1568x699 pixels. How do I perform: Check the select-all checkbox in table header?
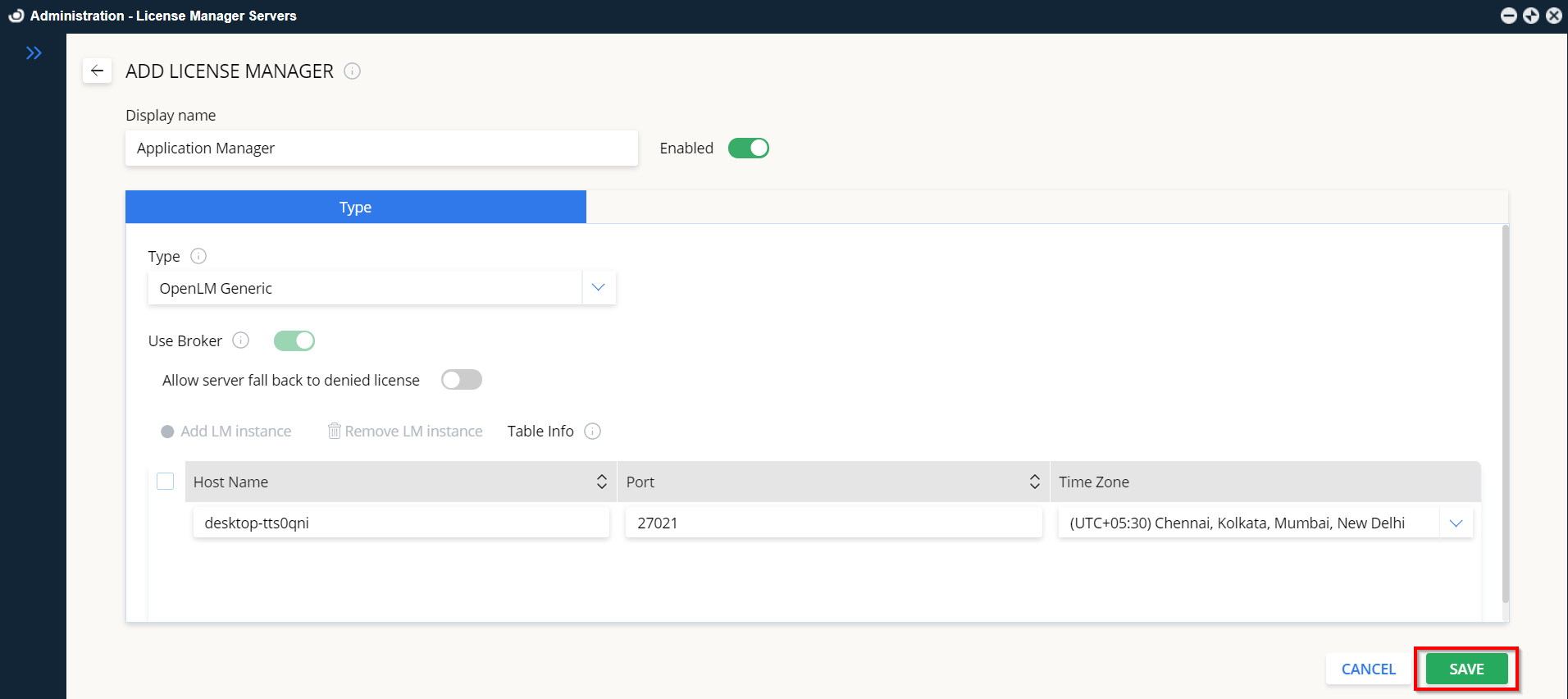click(166, 482)
